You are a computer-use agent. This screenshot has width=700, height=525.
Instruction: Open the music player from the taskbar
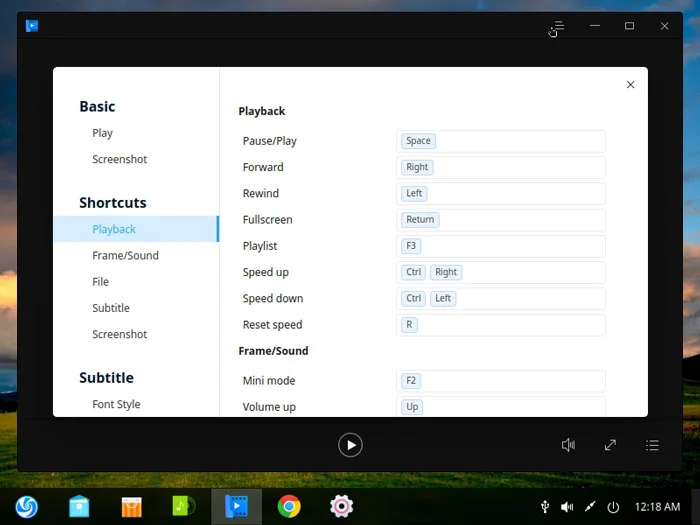pos(184,507)
